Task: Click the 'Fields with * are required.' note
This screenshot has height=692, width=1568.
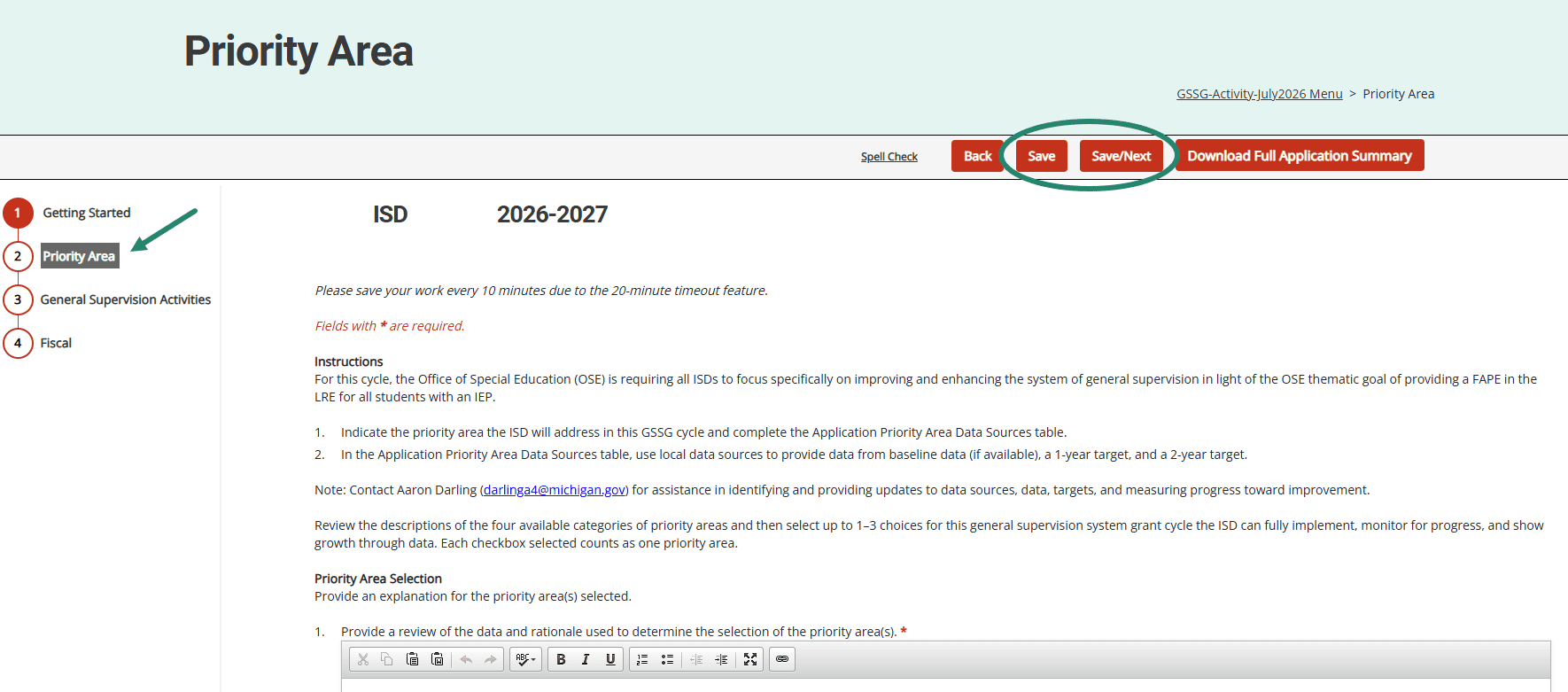Action: pos(390,326)
